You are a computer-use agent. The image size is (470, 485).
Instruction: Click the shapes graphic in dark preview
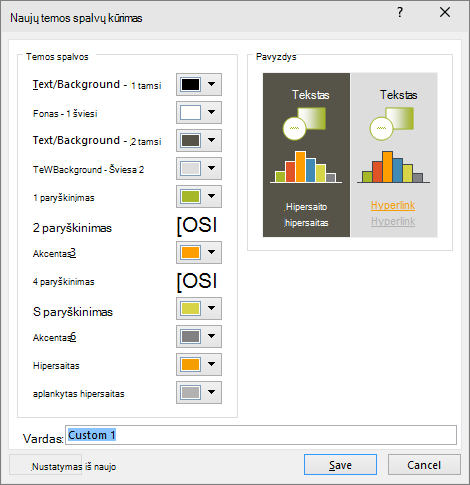[304, 123]
